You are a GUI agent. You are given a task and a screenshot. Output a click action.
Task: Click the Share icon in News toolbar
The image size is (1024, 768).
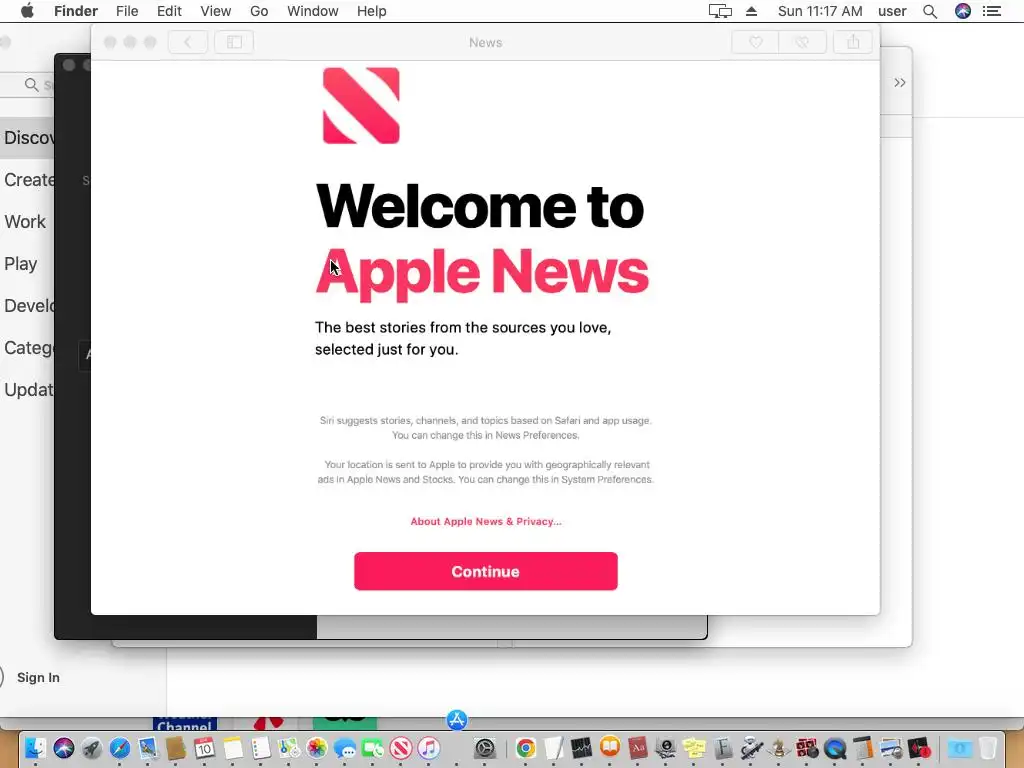[x=853, y=42]
